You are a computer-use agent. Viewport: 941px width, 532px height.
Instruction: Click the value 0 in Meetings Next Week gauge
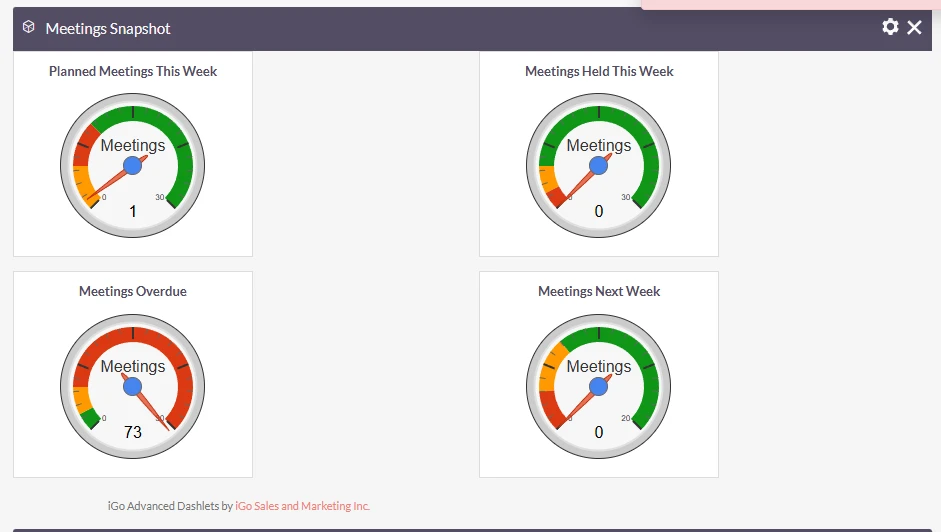pyautogui.click(x=599, y=432)
